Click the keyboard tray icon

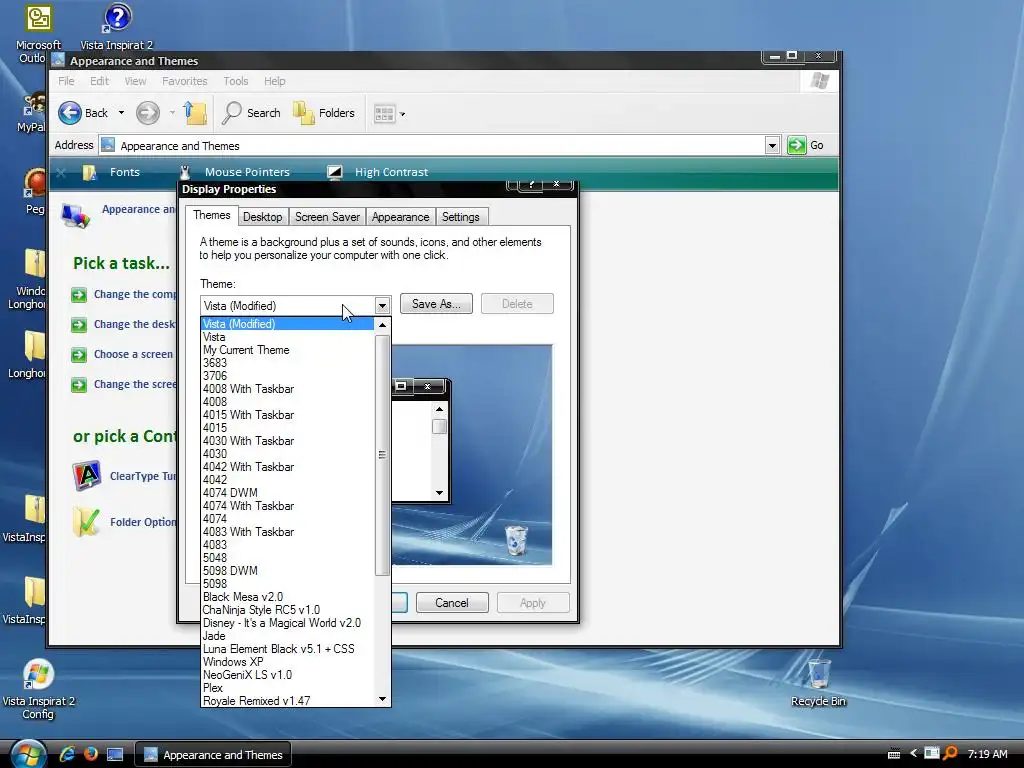894,754
